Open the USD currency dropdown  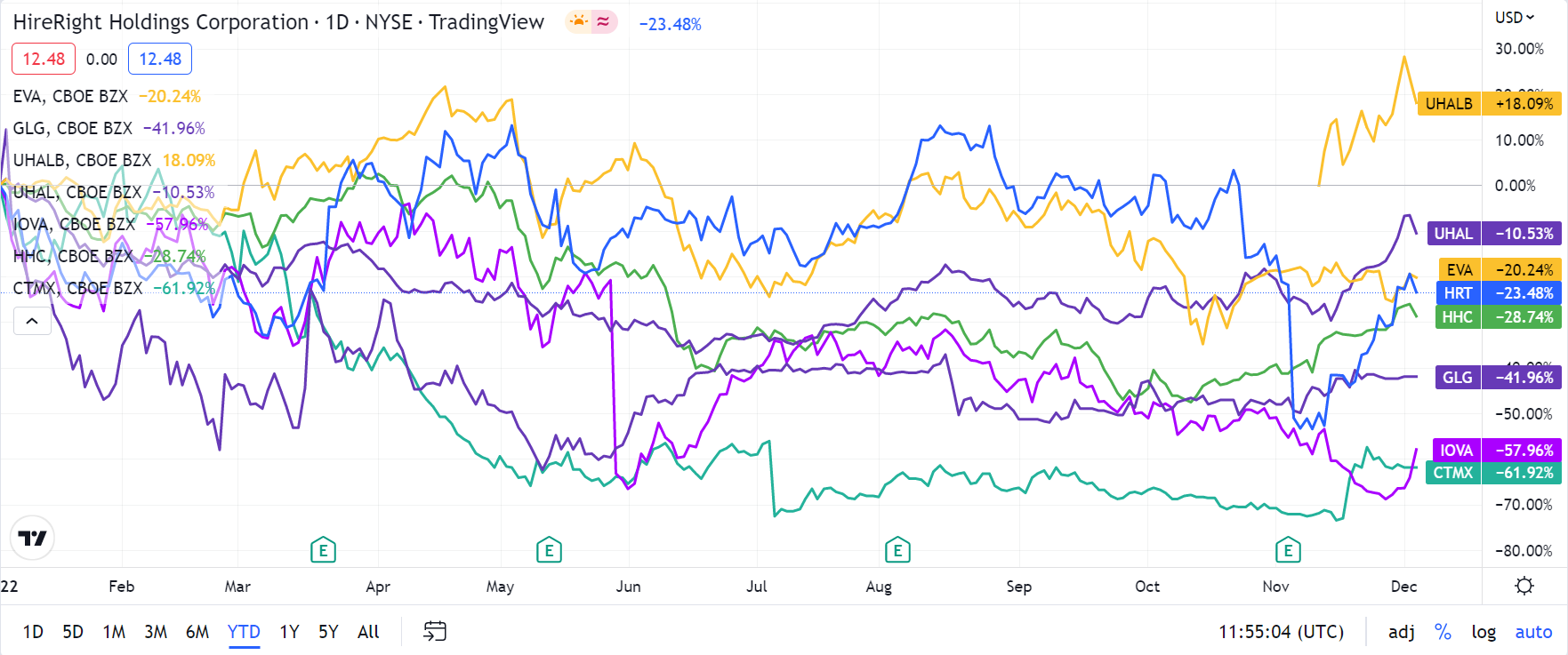click(1515, 17)
